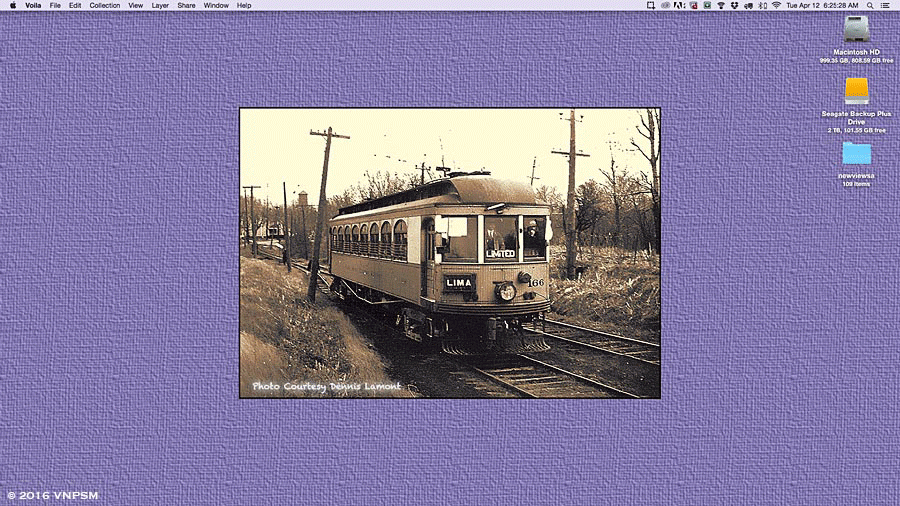This screenshot has width=900, height=506.
Task: Open the Help menu
Action: pyautogui.click(x=244, y=5)
